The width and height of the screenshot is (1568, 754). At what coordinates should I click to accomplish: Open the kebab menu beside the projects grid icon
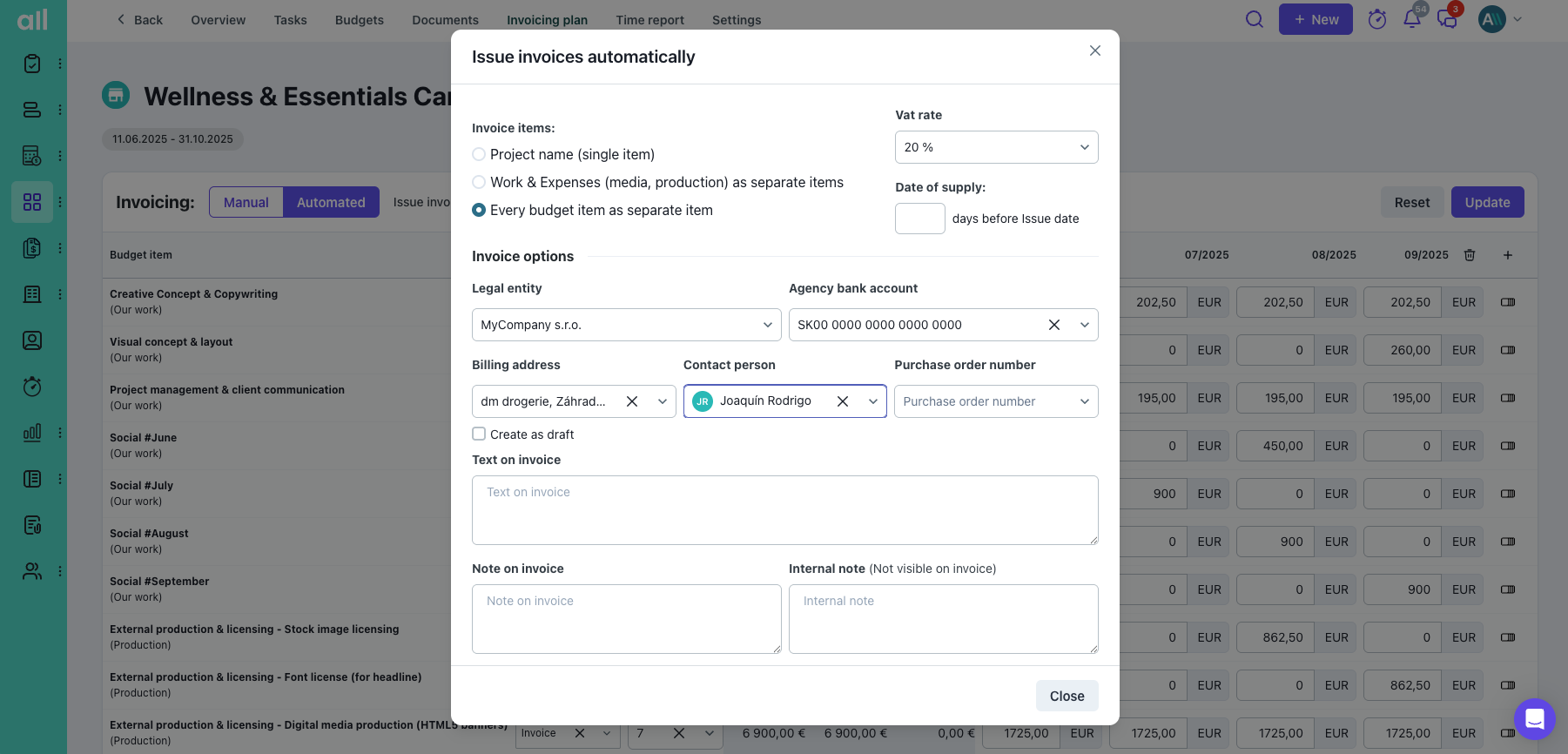click(59, 202)
